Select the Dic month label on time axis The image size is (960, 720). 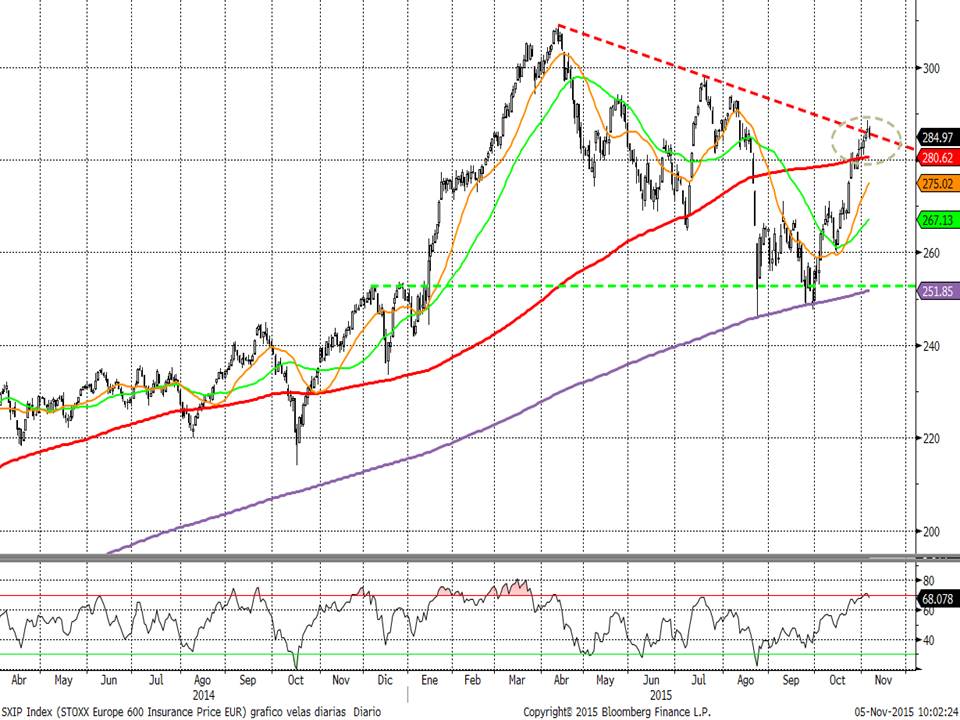(x=385, y=680)
